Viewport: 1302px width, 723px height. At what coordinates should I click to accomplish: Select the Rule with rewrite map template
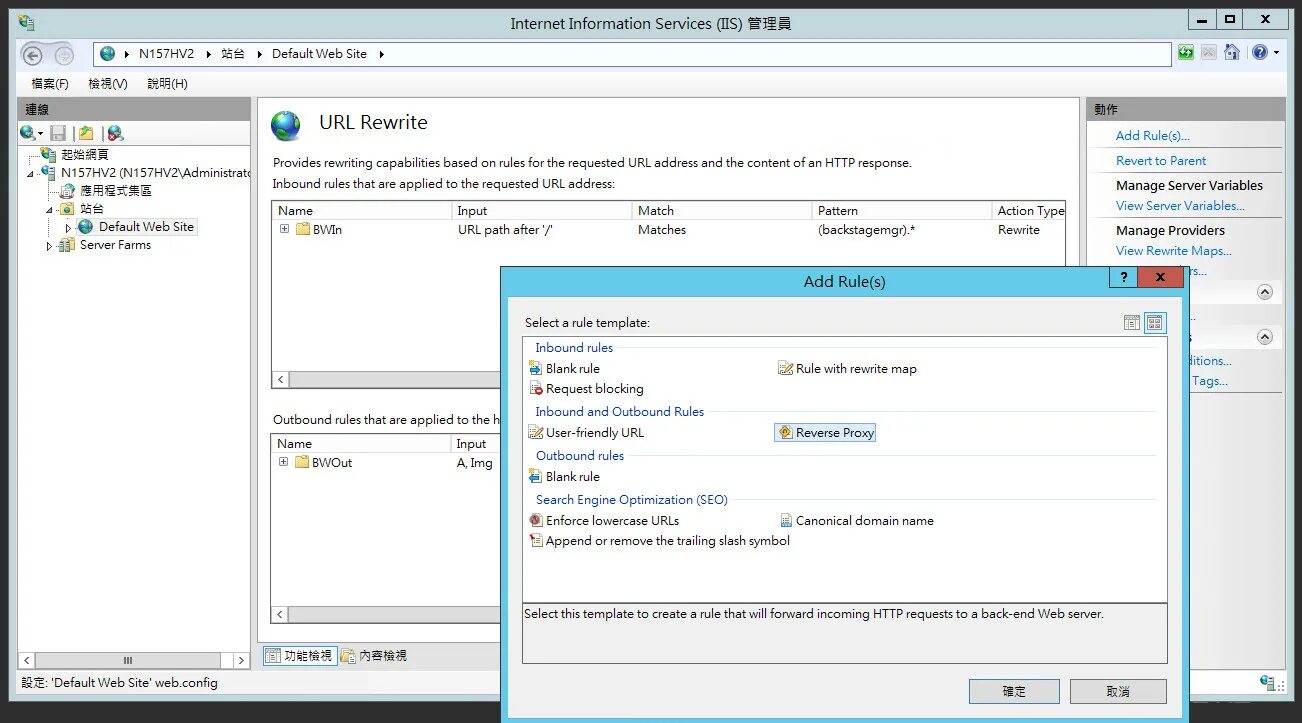pyautogui.click(x=847, y=368)
